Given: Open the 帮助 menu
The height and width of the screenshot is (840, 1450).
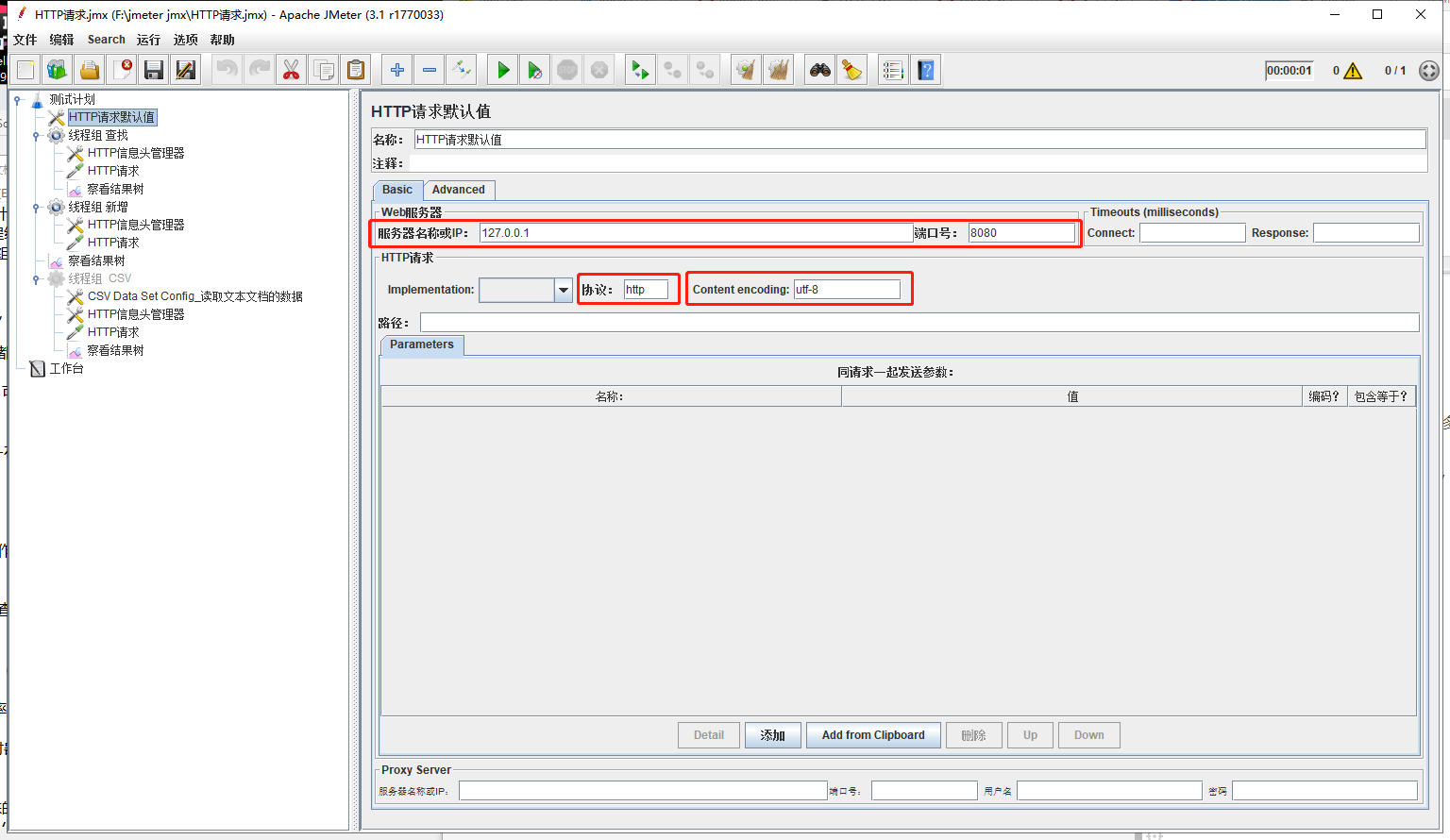Looking at the screenshot, I should click(x=223, y=40).
